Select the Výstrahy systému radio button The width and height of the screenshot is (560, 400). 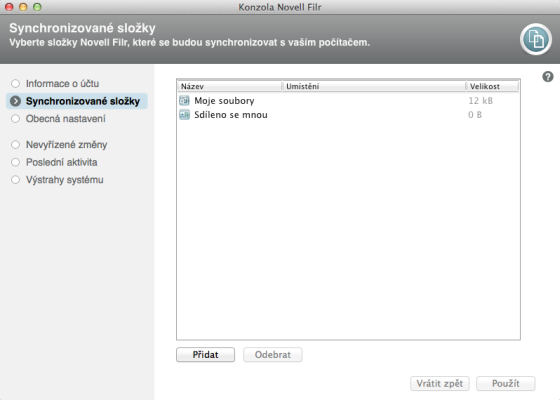15,180
